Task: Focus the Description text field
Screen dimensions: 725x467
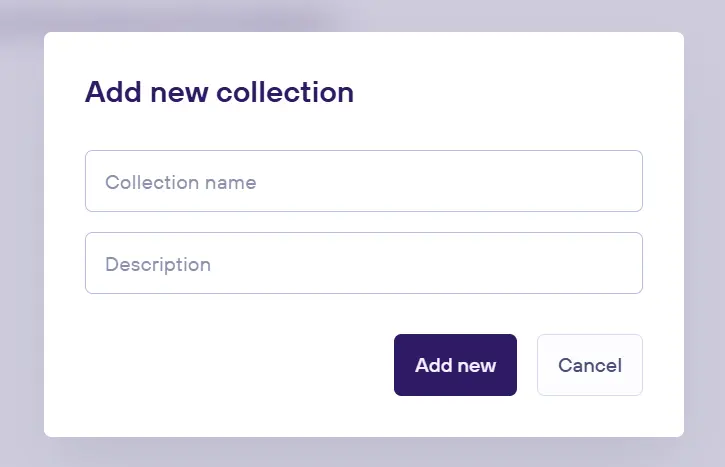Action: [x=363, y=263]
